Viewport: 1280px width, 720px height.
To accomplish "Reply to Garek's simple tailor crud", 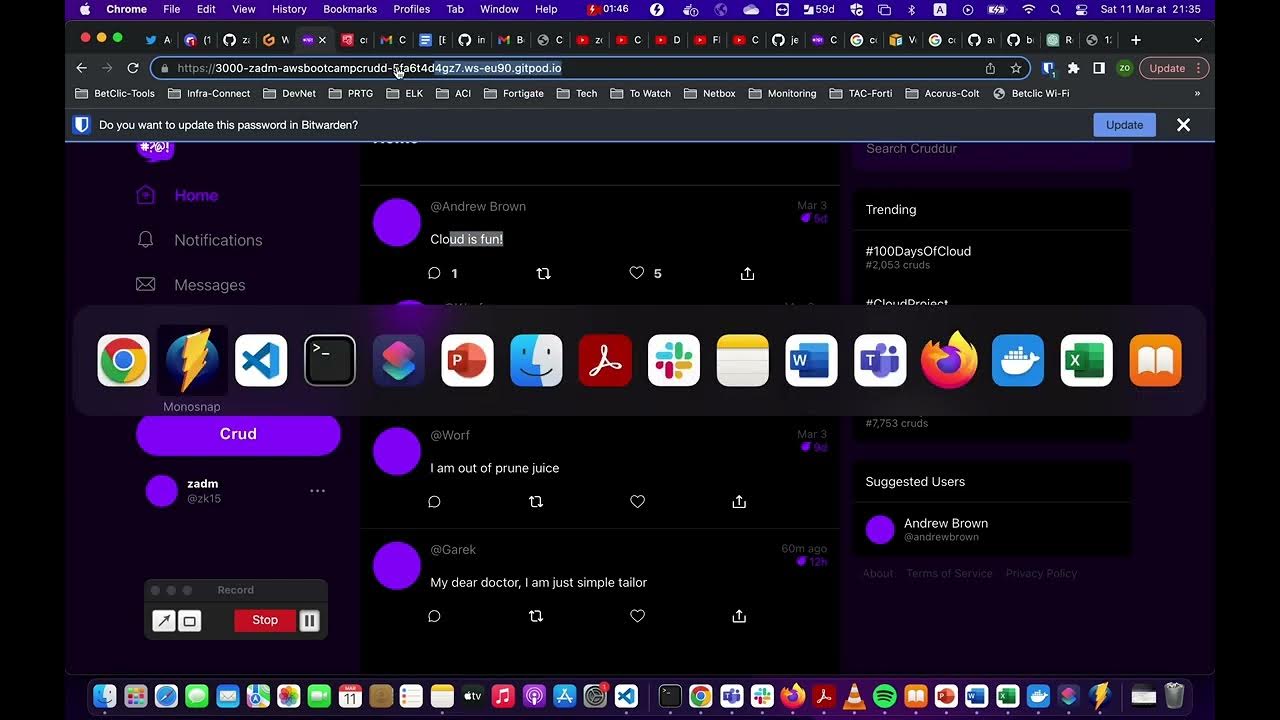I will point(435,616).
